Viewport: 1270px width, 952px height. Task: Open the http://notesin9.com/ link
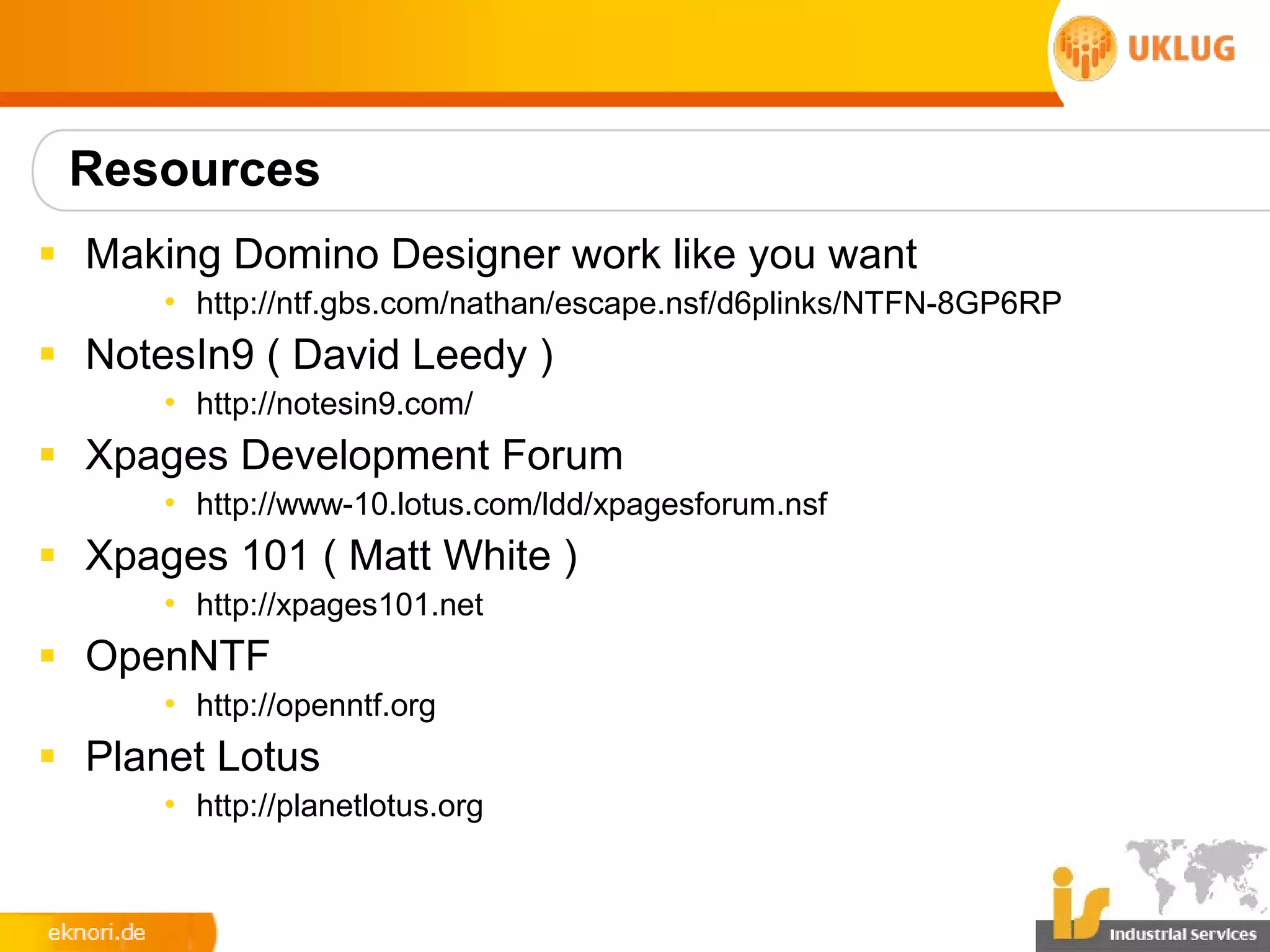(334, 404)
